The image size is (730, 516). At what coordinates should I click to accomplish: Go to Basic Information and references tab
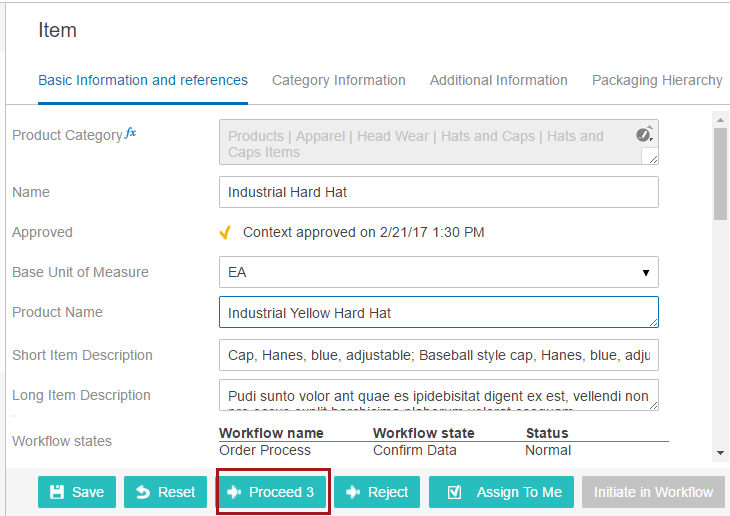[143, 80]
